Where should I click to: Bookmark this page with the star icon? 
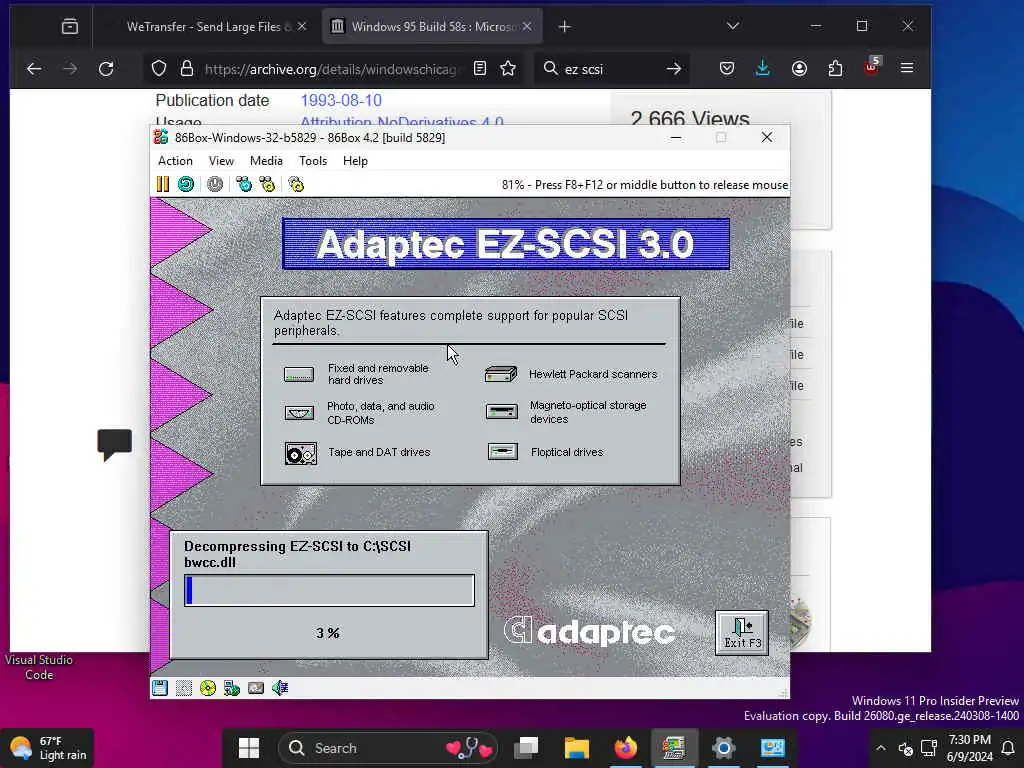tap(508, 69)
